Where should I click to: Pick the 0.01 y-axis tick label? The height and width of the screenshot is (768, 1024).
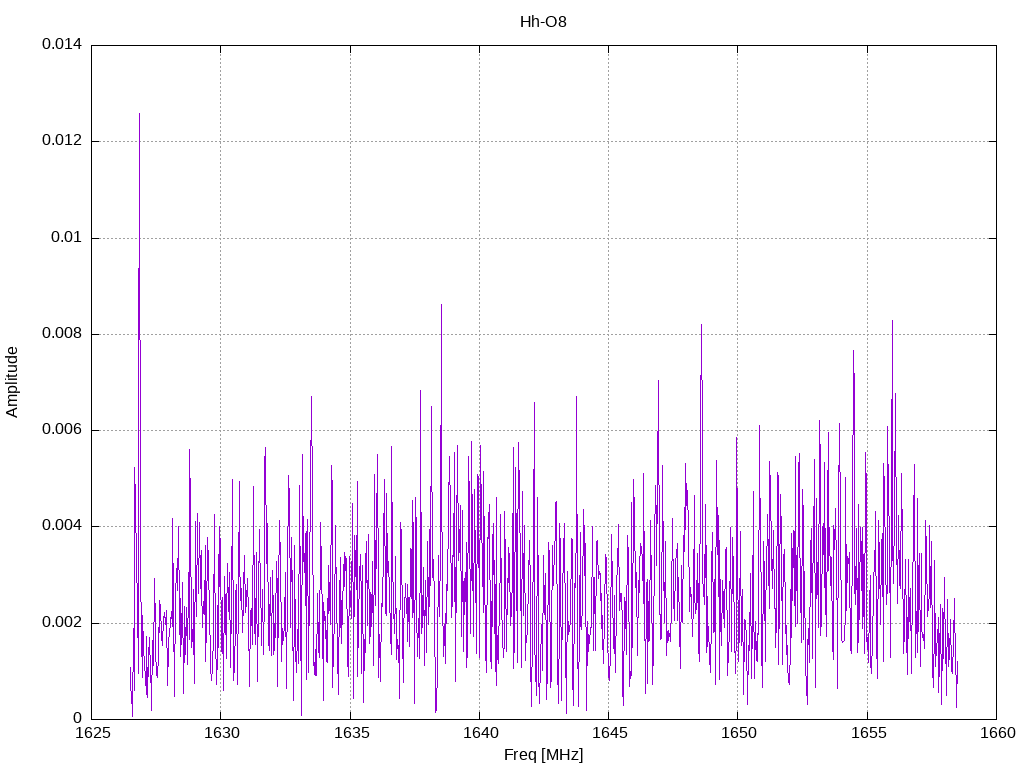(x=65, y=238)
